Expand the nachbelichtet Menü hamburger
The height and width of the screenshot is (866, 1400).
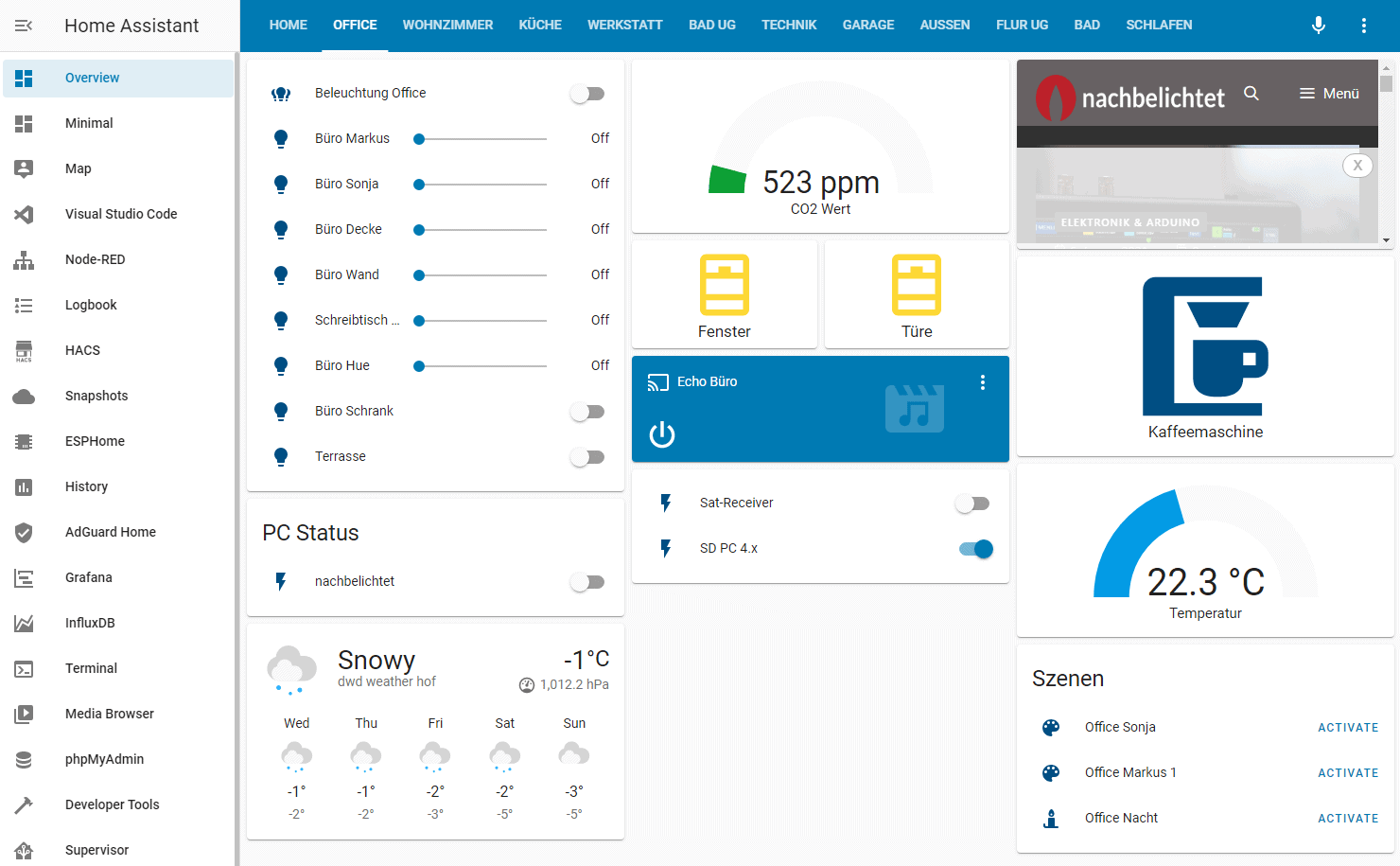point(1329,94)
